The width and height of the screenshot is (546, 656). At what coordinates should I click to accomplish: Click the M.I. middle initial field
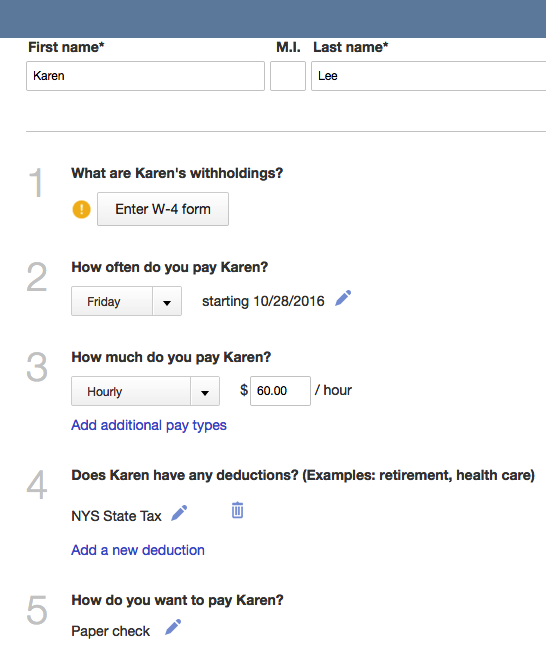(x=288, y=76)
